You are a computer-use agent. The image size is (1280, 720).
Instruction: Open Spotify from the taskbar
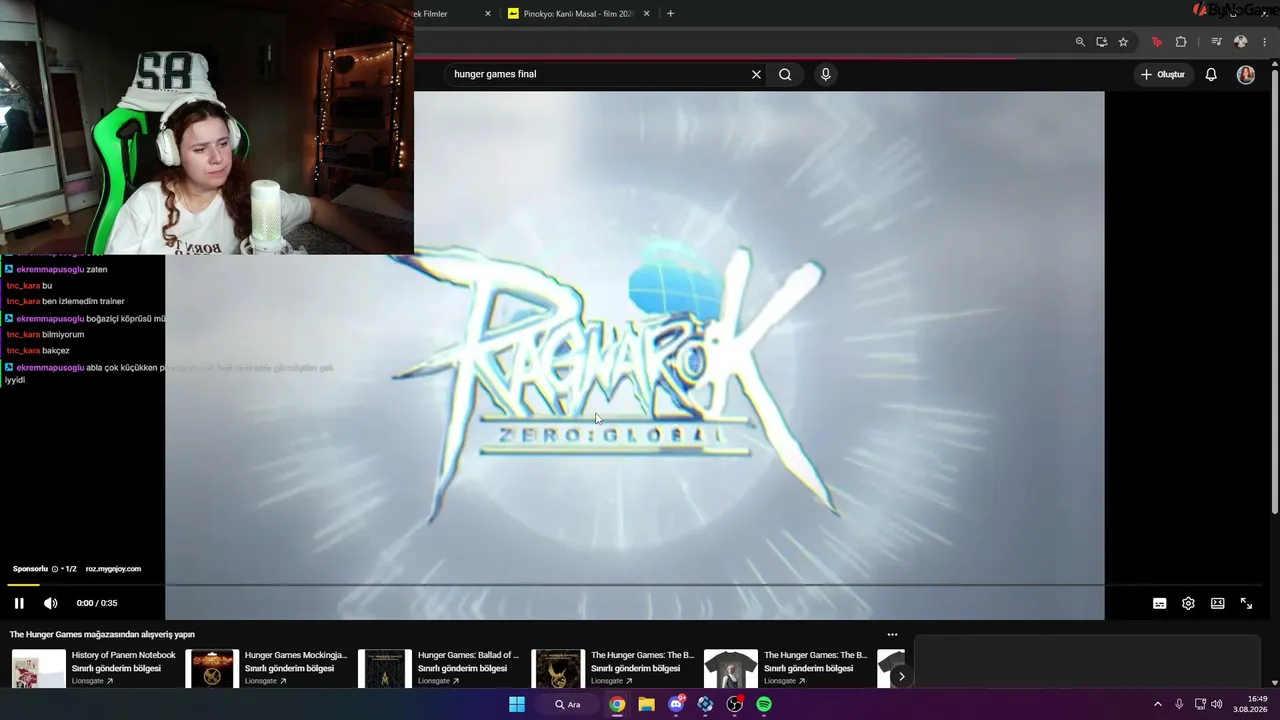[764, 704]
